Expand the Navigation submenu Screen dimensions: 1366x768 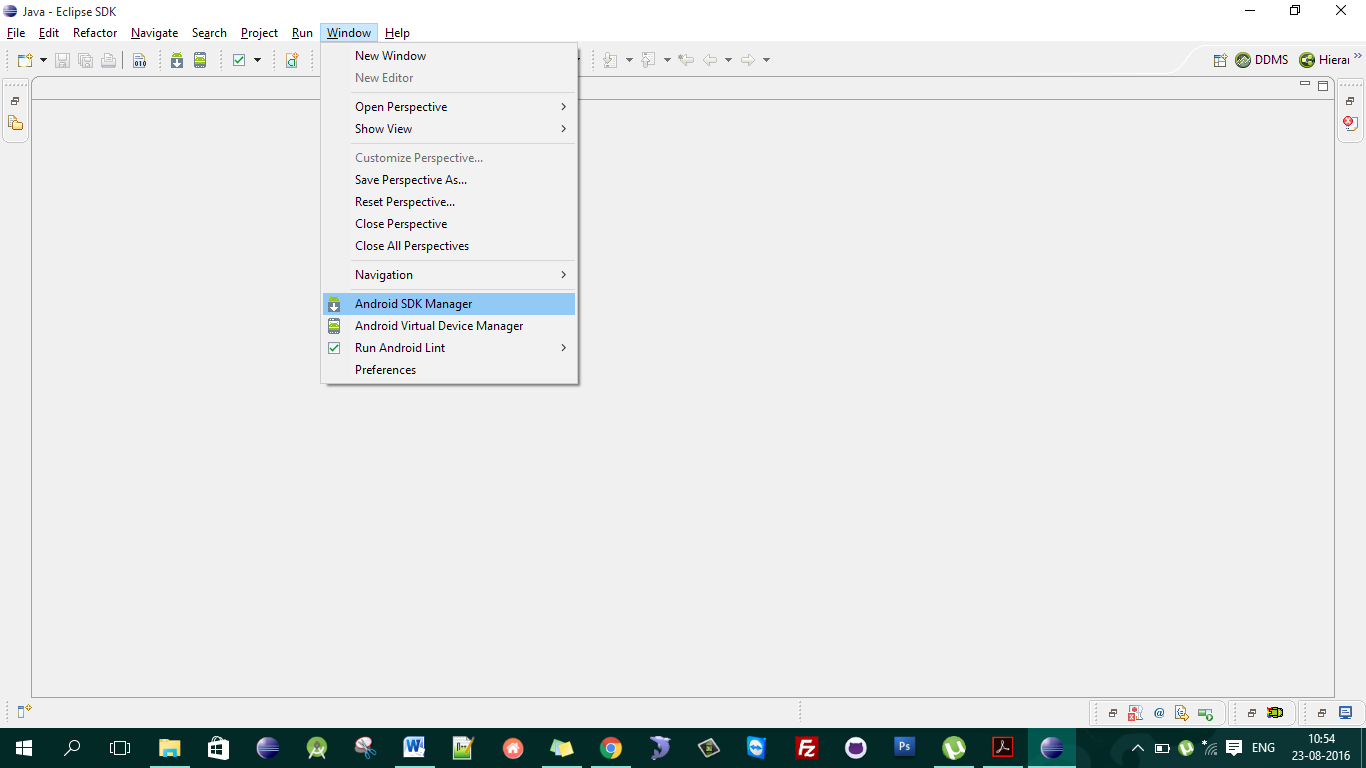click(x=449, y=275)
